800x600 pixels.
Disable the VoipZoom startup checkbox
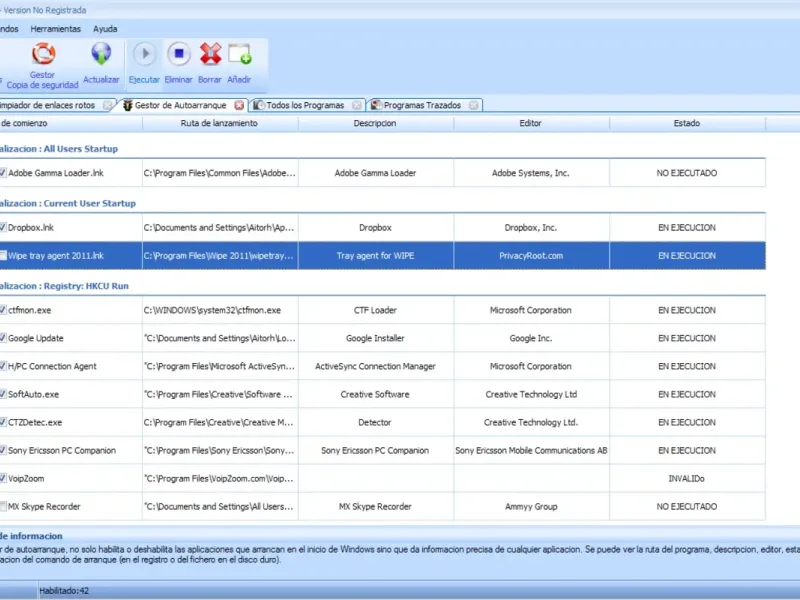pos(3,478)
